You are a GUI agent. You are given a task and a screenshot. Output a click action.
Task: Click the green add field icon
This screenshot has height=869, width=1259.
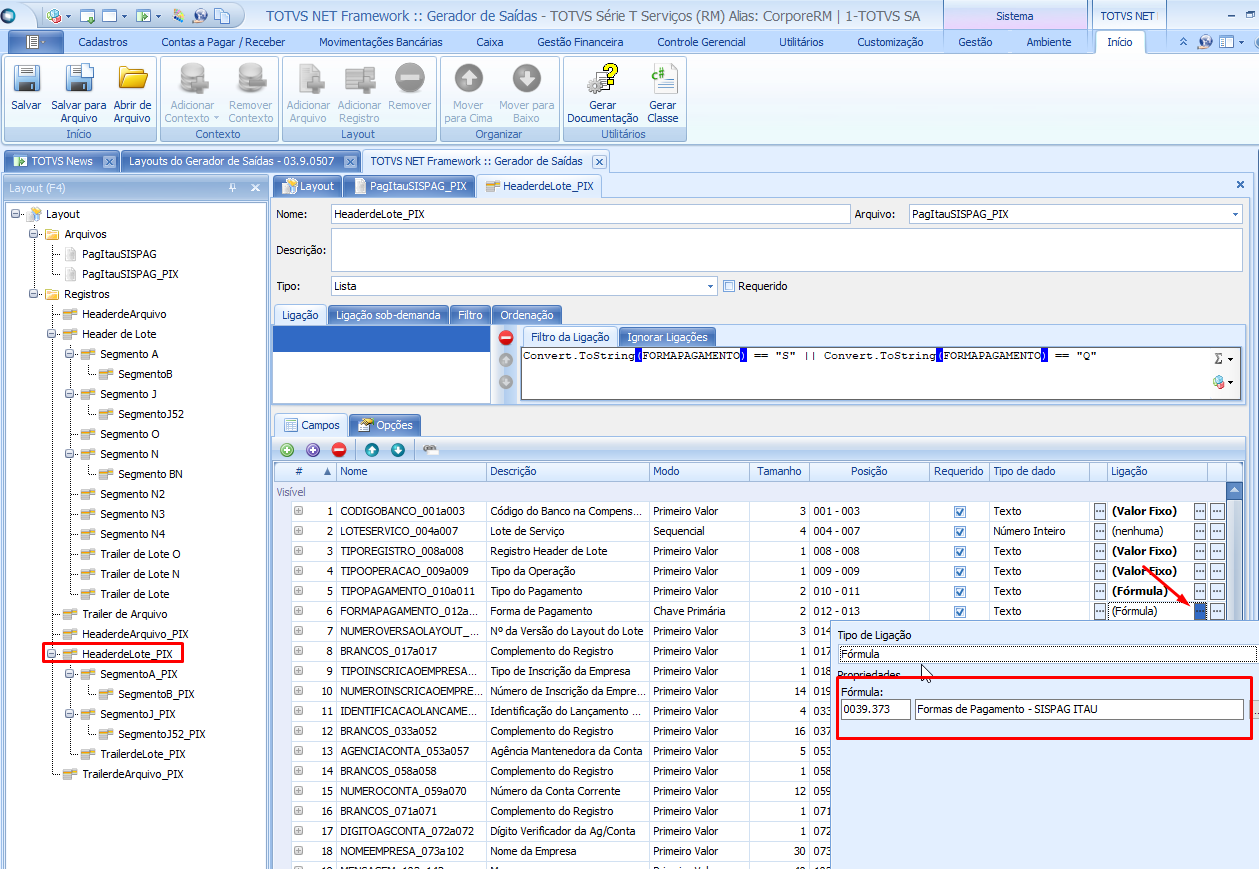(287, 450)
